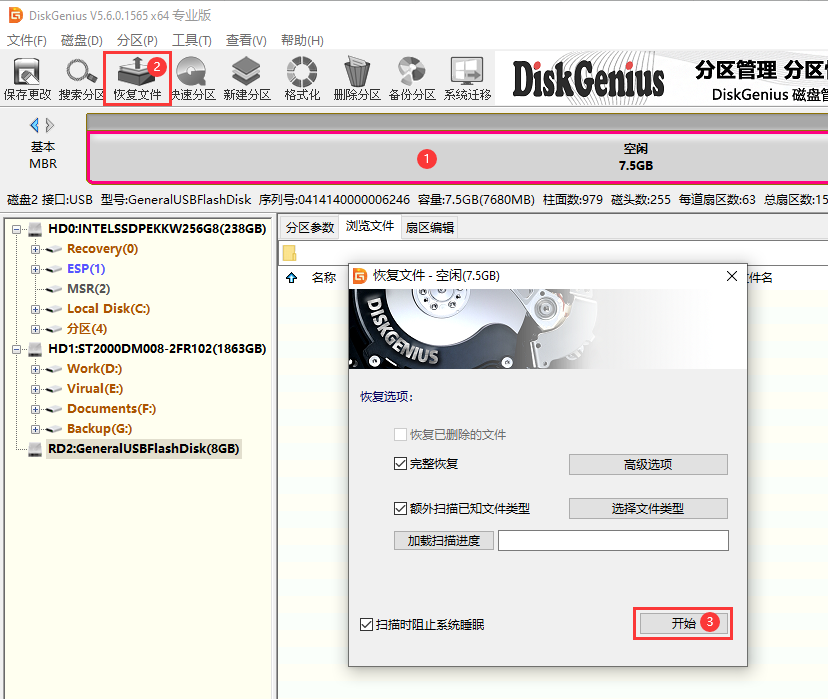This screenshot has height=699, width=828.
Task: Click the HD0 INTELSSD disk icon
Action: click(35, 229)
